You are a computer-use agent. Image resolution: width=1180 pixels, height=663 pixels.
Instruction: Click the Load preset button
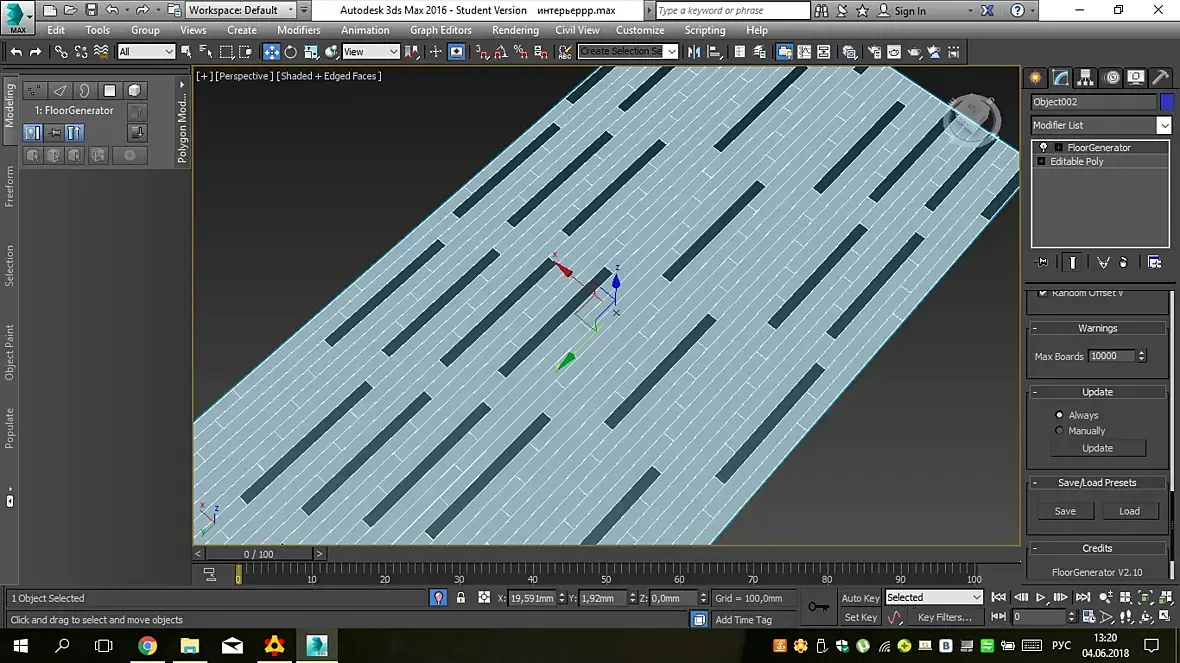point(1129,511)
